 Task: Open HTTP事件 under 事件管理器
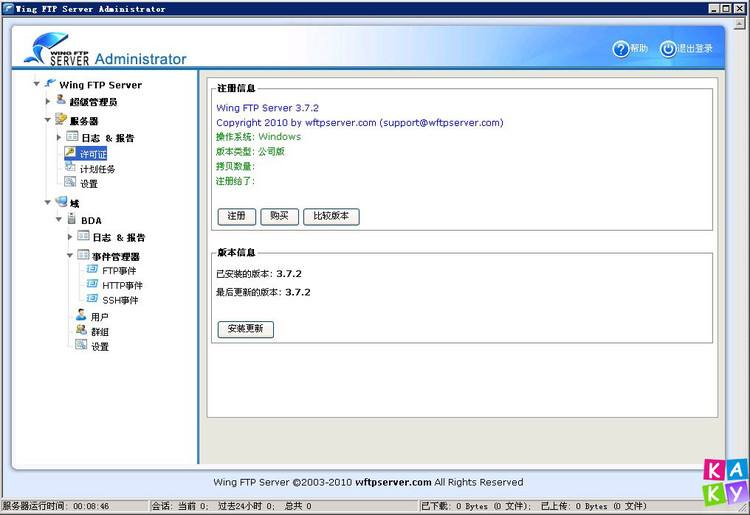pyautogui.click(x=122, y=286)
